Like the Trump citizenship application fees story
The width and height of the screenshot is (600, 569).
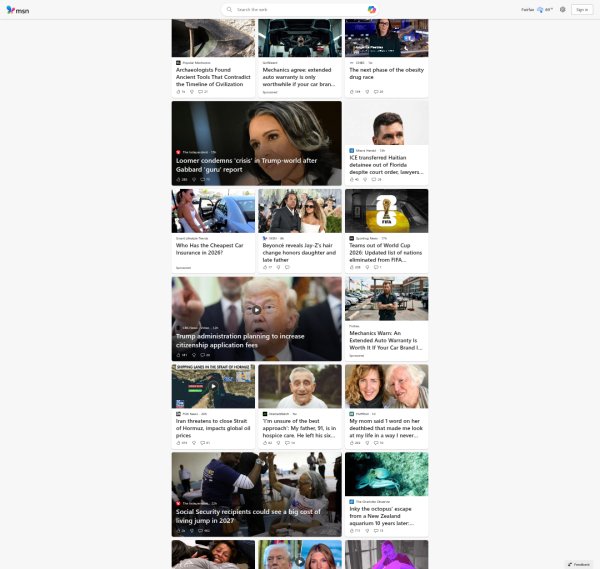click(x=178, y=355)
